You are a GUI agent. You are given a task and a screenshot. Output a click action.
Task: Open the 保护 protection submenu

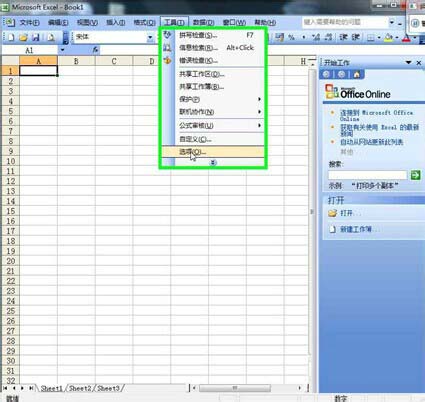[220, 99]
